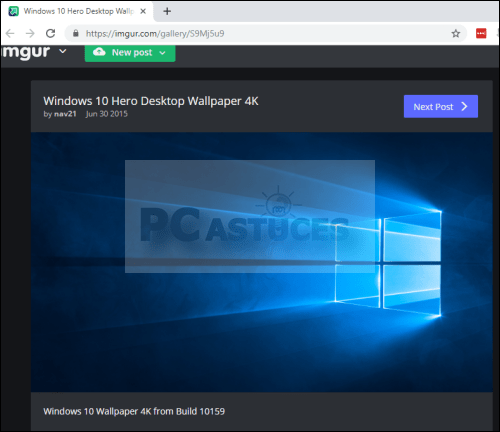Expand the New post dropdown arrow
Image resolution: width=500 pixels, height=432 pixels.
pos(163,53)
